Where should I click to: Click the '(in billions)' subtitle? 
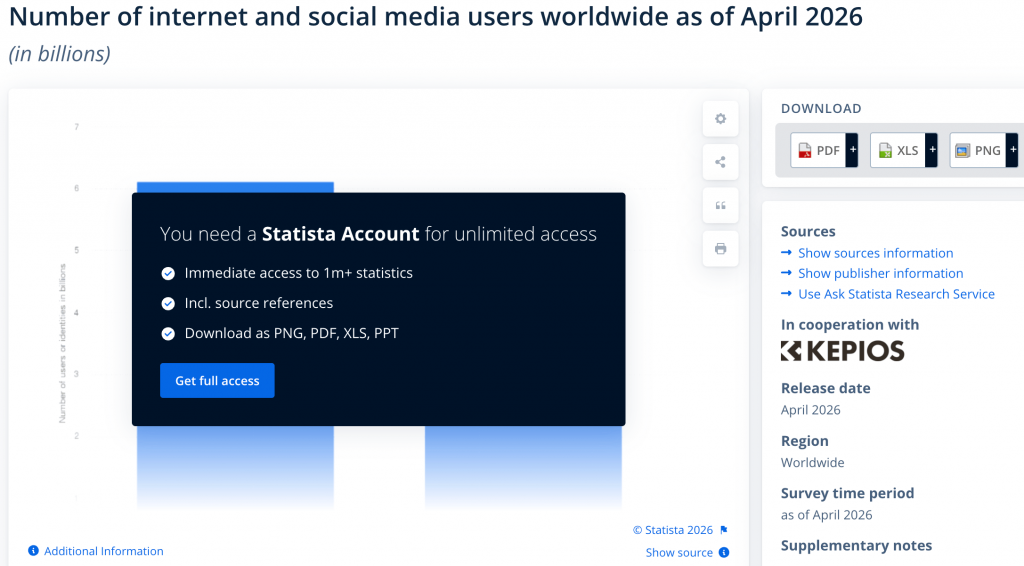(x=59, y=54)
